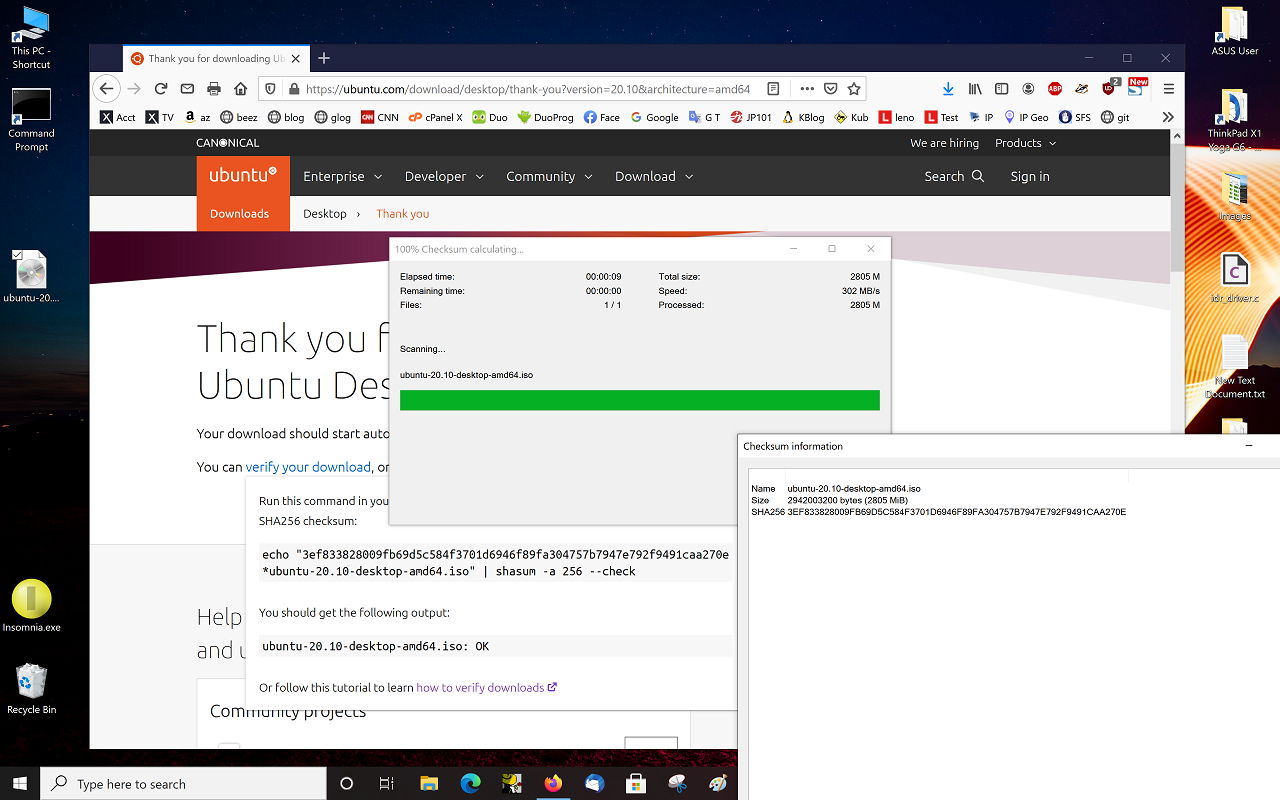This screenshot has width=1280, height=800.
Task: Bookmark this page with the star icon
Action: [x=854, y=89]
